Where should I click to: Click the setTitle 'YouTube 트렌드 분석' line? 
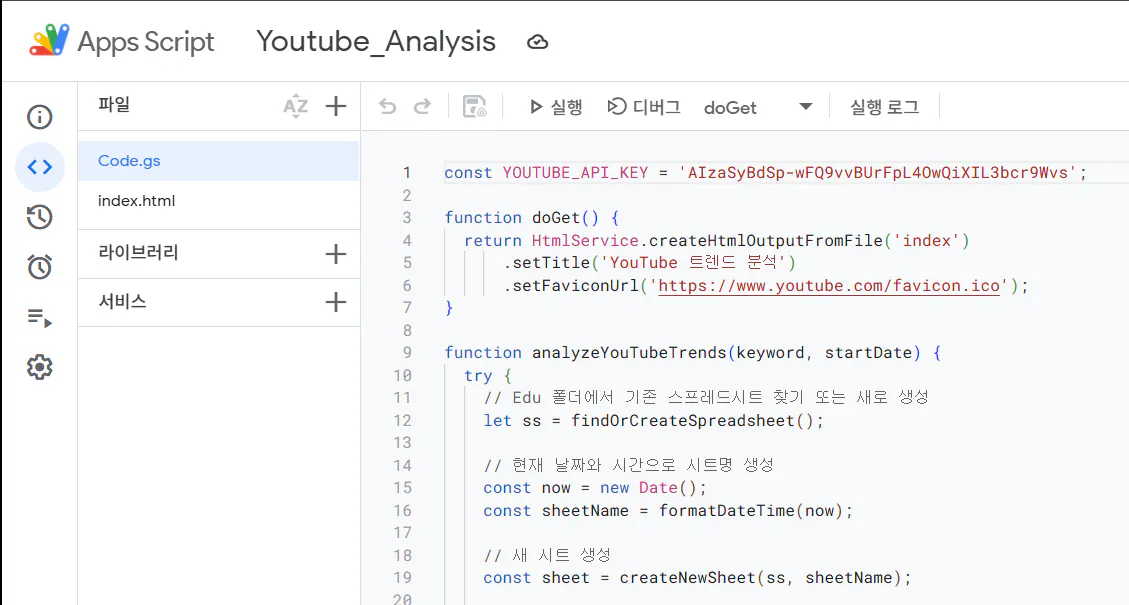click(x=649, y=263)
